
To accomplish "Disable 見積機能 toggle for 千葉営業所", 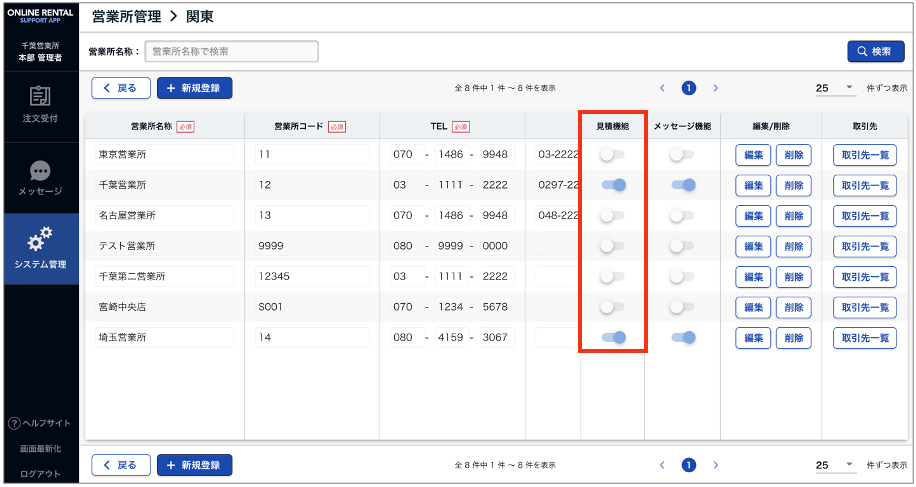I will tap(614, 185).
